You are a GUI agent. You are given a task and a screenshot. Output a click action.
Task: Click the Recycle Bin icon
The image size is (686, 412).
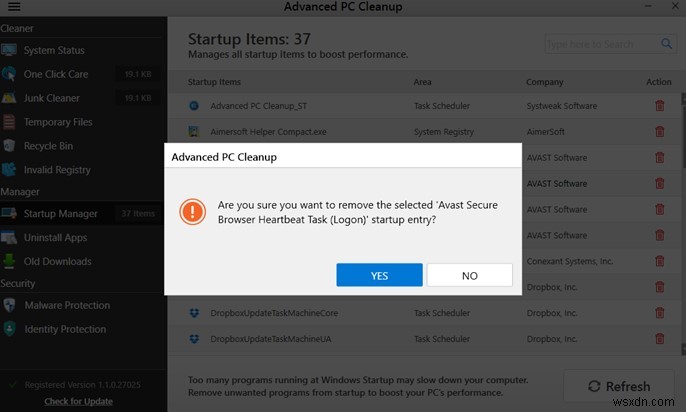point(10,146)
